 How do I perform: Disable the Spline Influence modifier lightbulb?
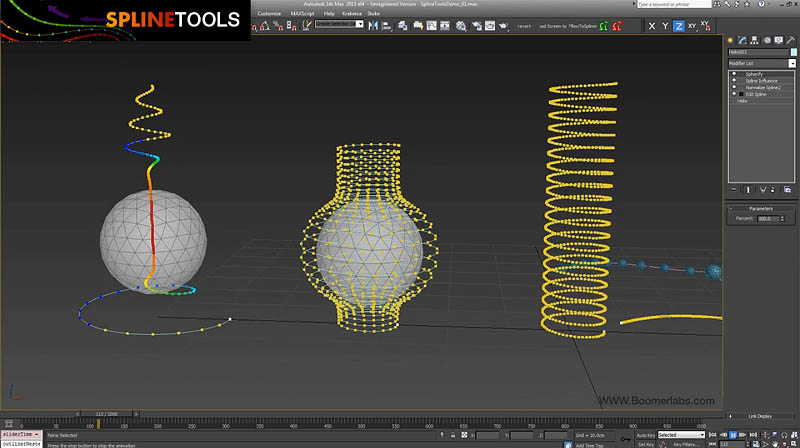point(735,80)
